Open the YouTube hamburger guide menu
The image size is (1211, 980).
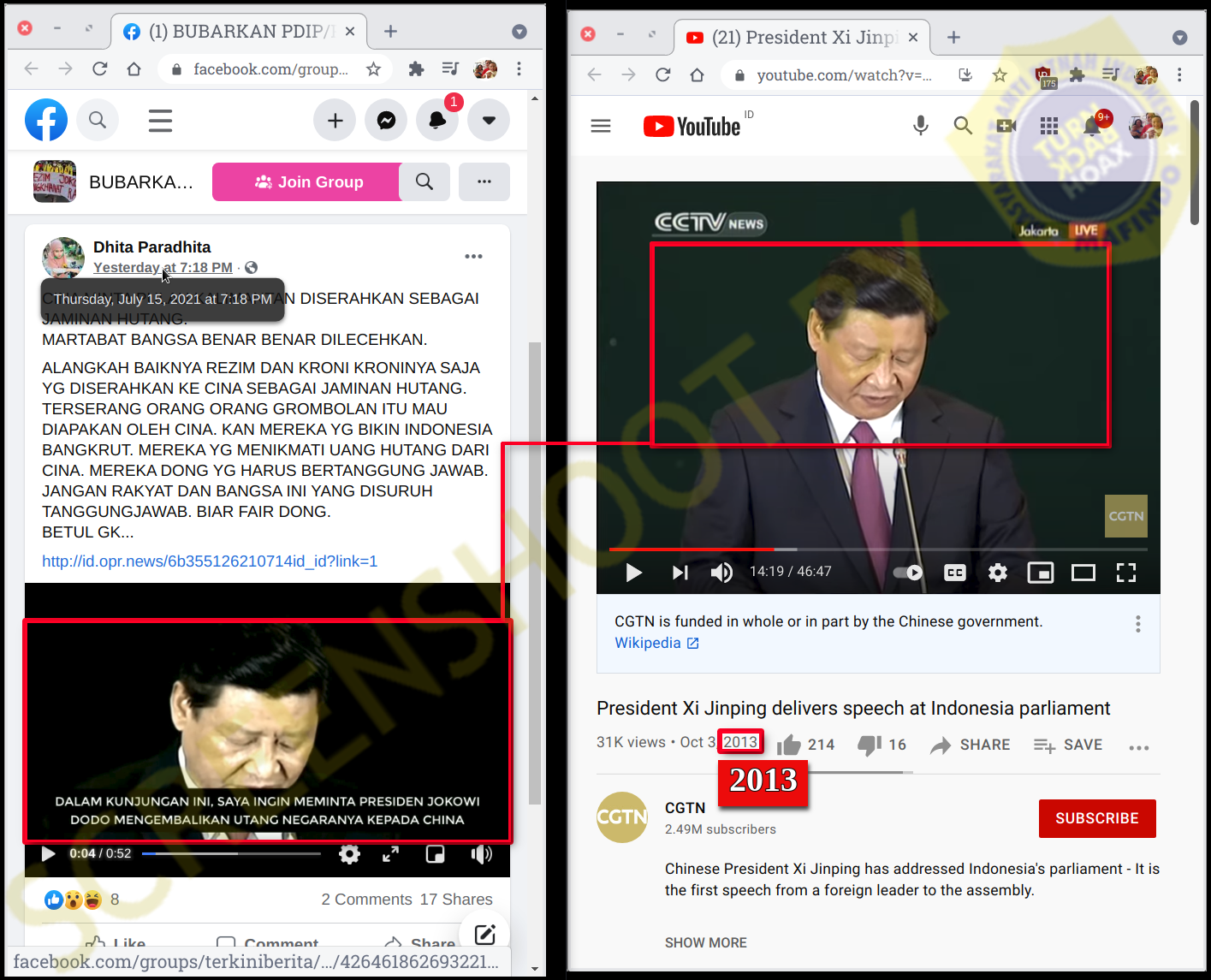pyautogui.click(x=601, y=126)
